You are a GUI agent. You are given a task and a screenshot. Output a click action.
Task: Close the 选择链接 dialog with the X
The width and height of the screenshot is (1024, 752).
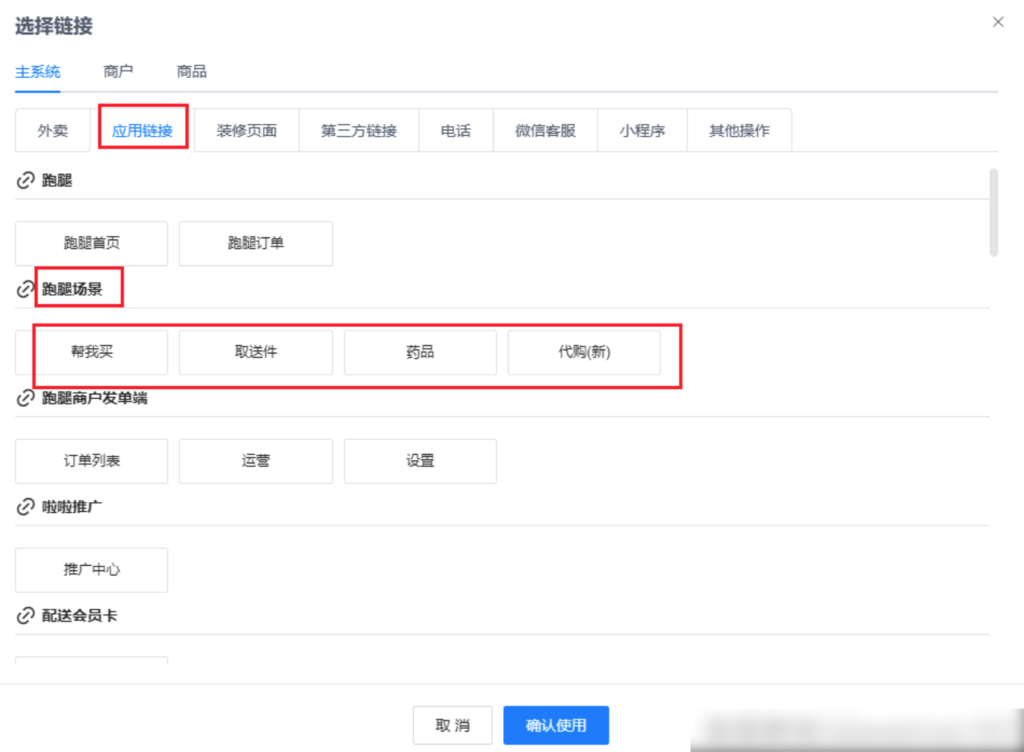[x=997, y=21]
